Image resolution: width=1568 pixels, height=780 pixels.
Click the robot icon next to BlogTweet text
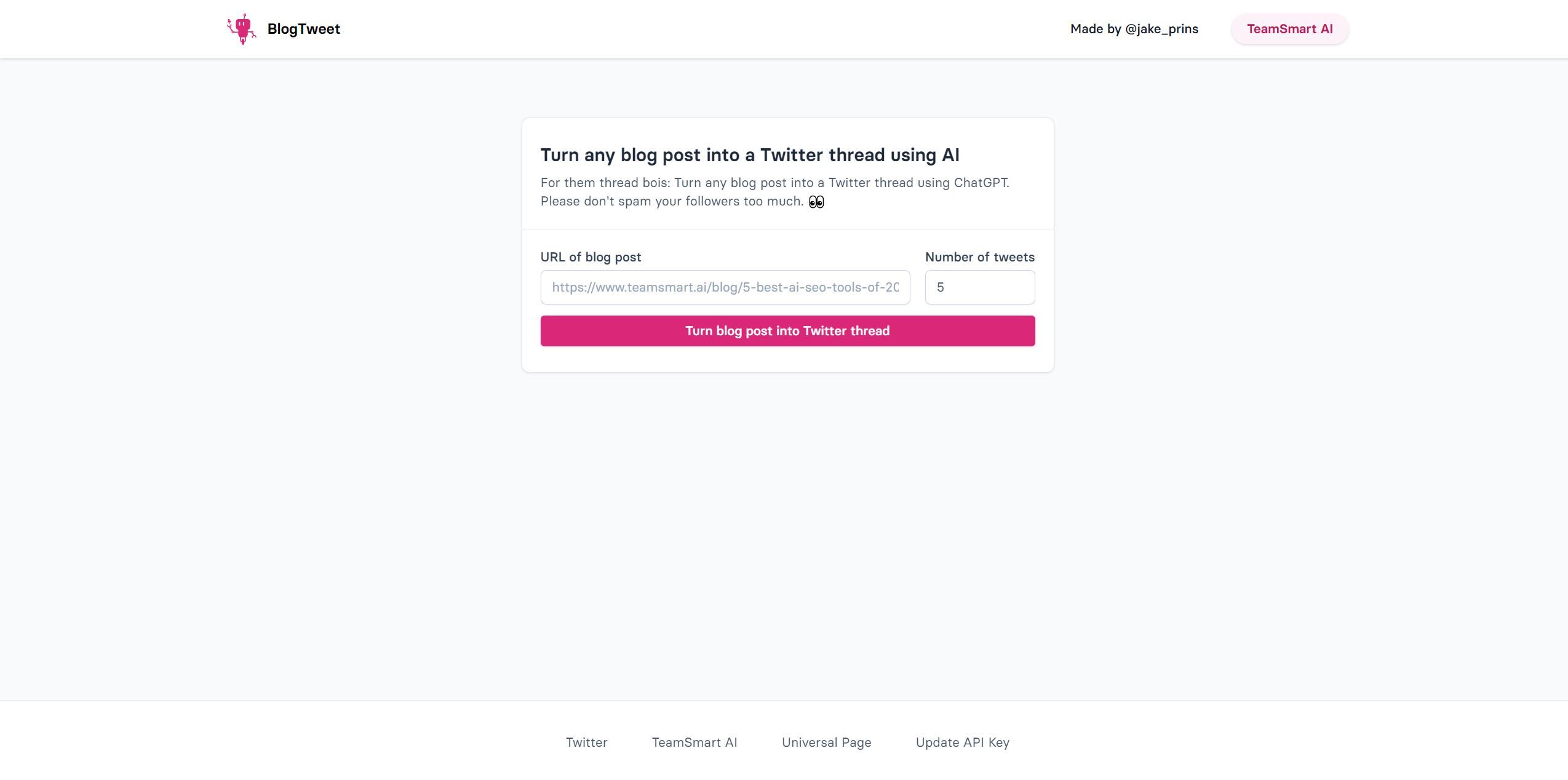pyautogui.click(x=242, y=28)
